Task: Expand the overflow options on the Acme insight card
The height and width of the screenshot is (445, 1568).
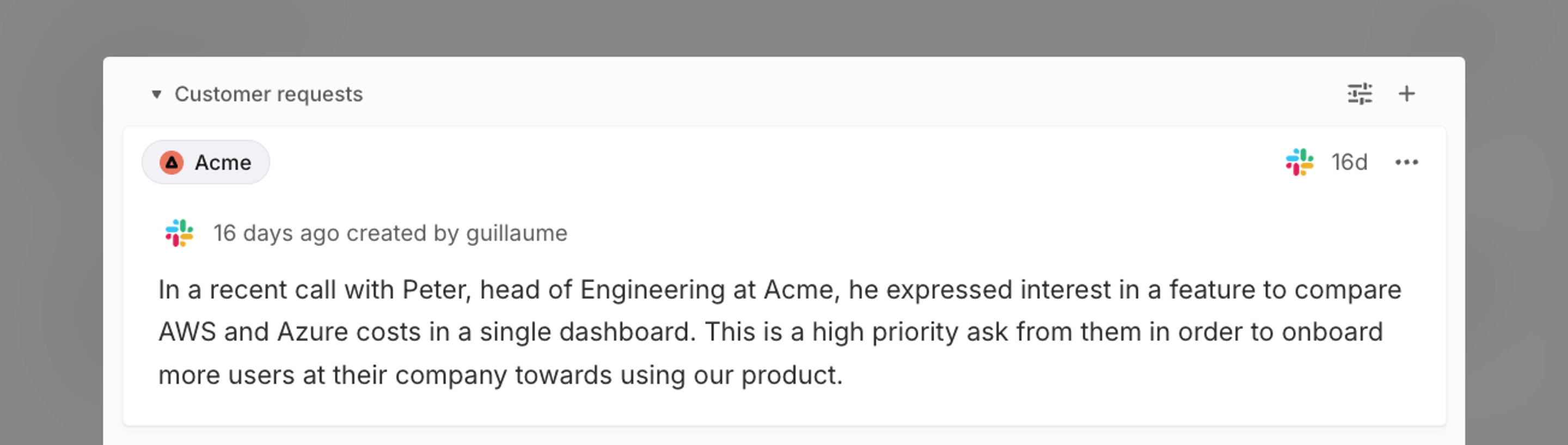Action: (x=1408, y=161)
